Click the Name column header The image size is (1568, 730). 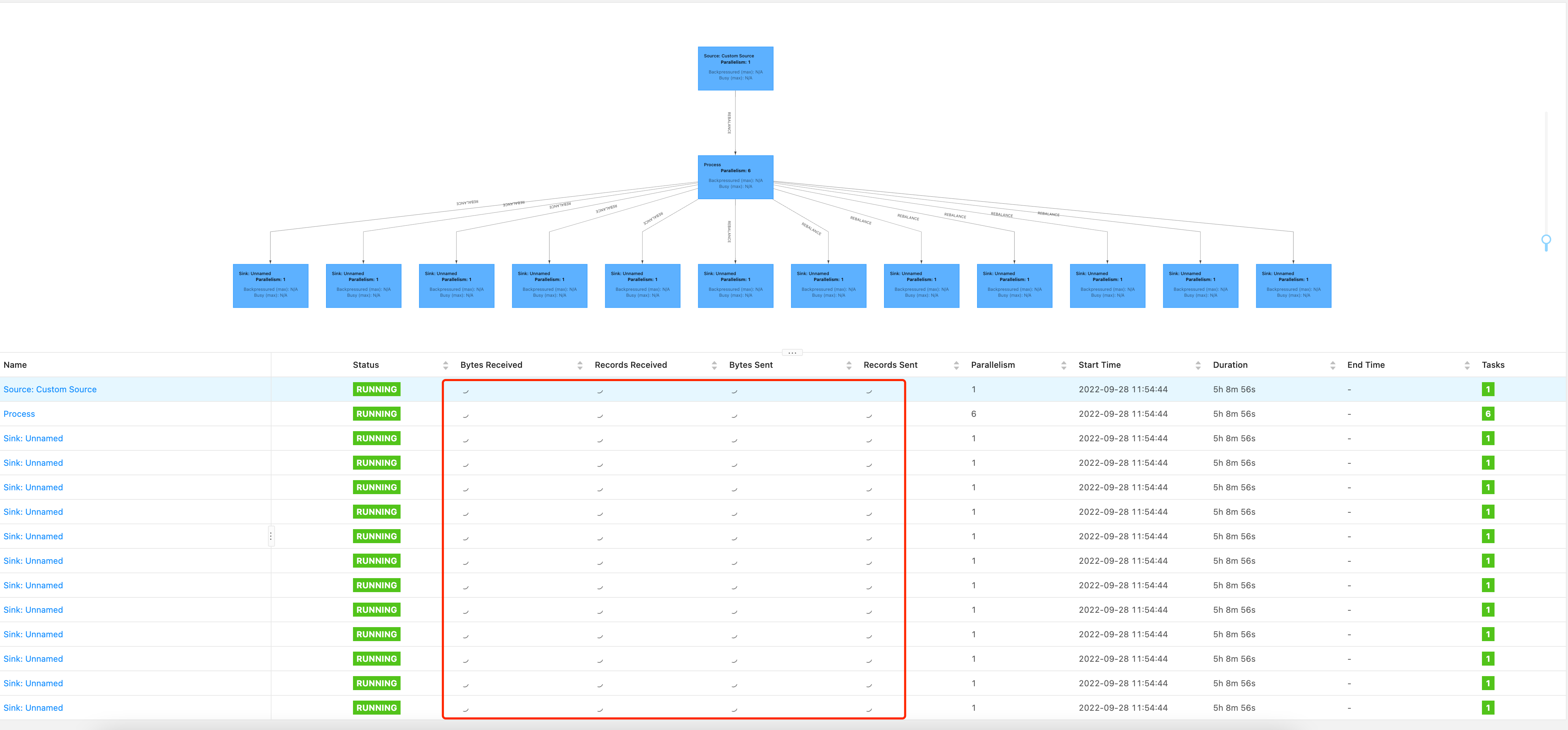pyautogui.click(x=15, y=365)
